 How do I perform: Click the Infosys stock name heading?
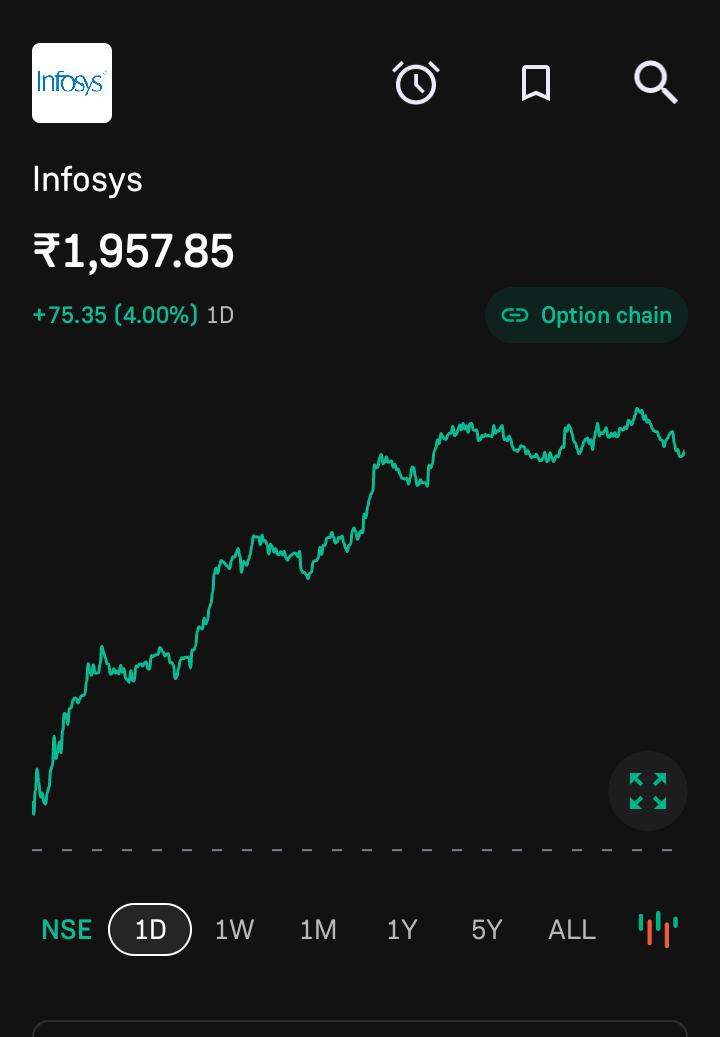coord(87,179)
